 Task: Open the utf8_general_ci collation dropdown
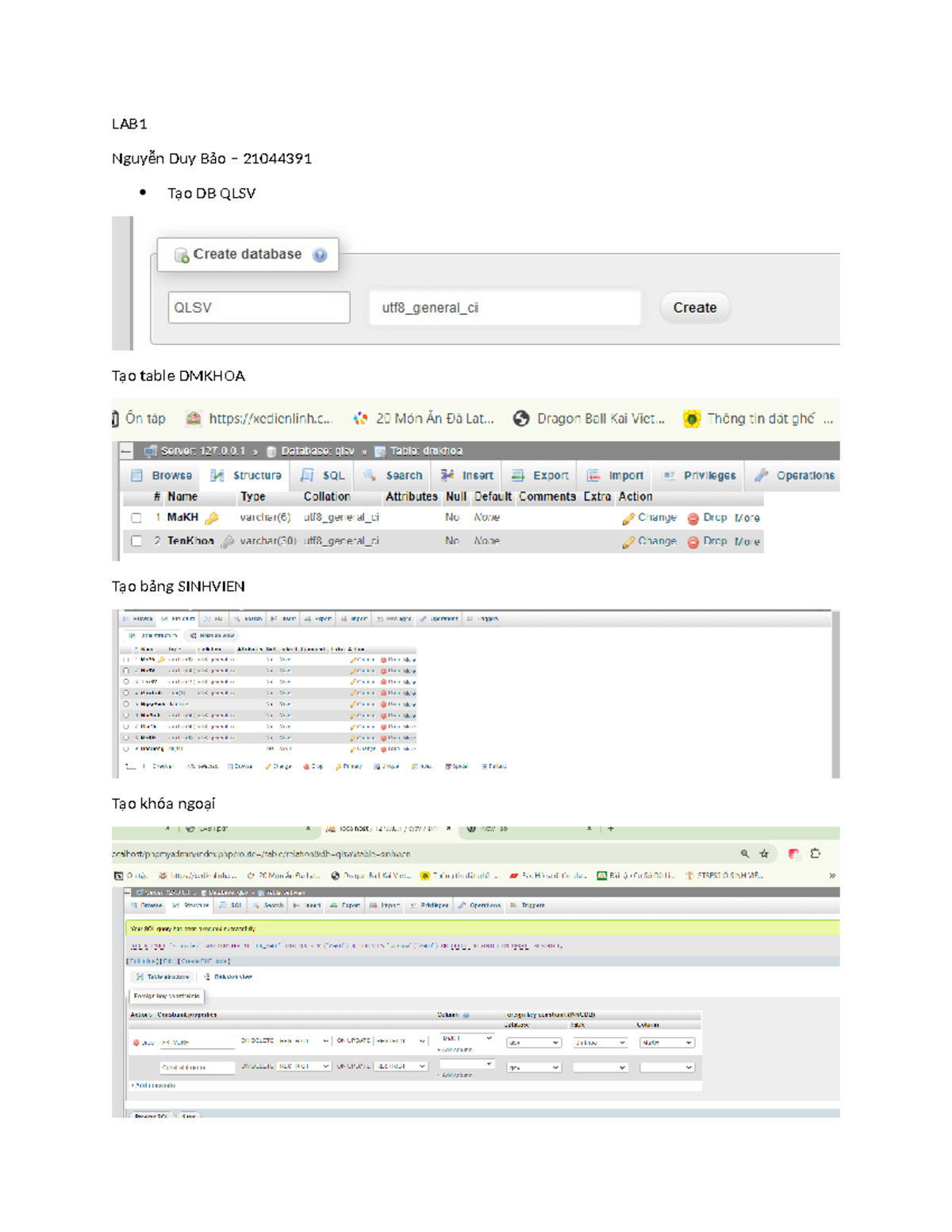pos(505,308)
